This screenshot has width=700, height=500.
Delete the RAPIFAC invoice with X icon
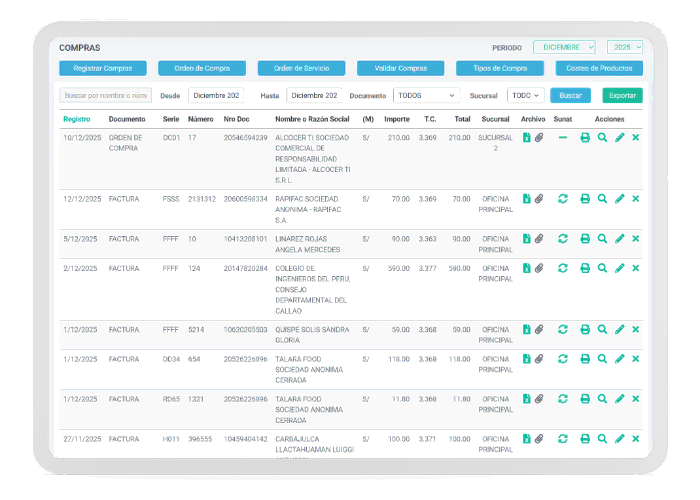click(635, 199)
